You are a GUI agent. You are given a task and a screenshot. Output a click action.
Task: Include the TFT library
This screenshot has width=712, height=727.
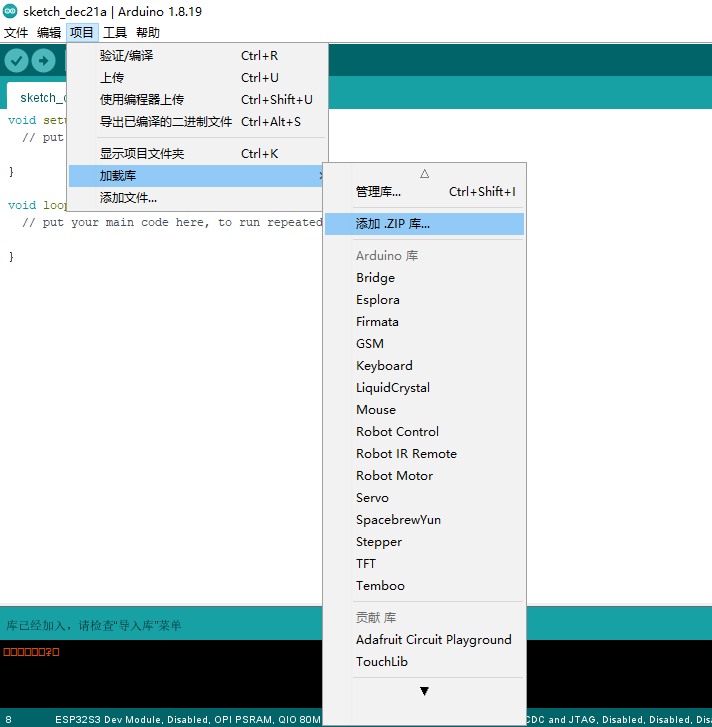click(424, 564)
